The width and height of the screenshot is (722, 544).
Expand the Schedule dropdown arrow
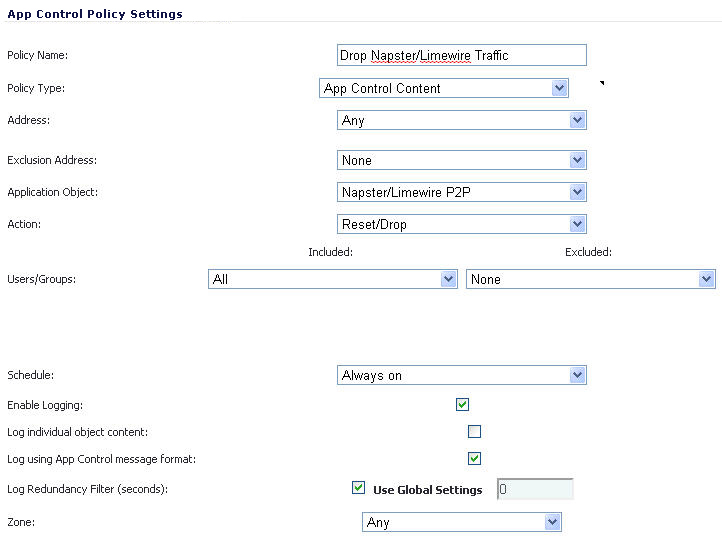(x=577, y=375)
